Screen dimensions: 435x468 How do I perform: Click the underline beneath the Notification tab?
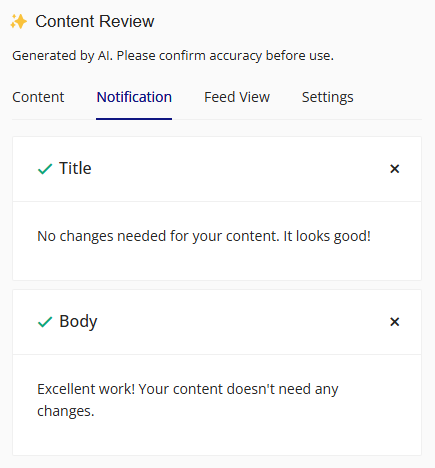coord(134,119)
